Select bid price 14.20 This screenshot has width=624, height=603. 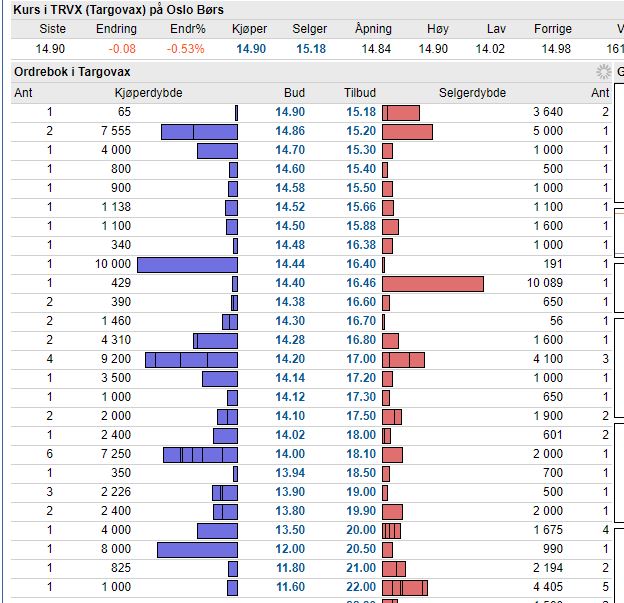(x=290, y=359)
